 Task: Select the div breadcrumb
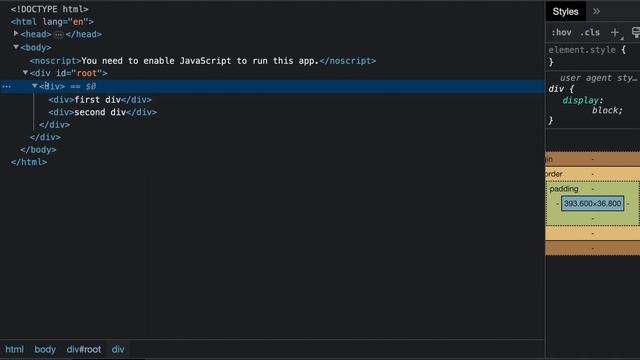[118, 349]
